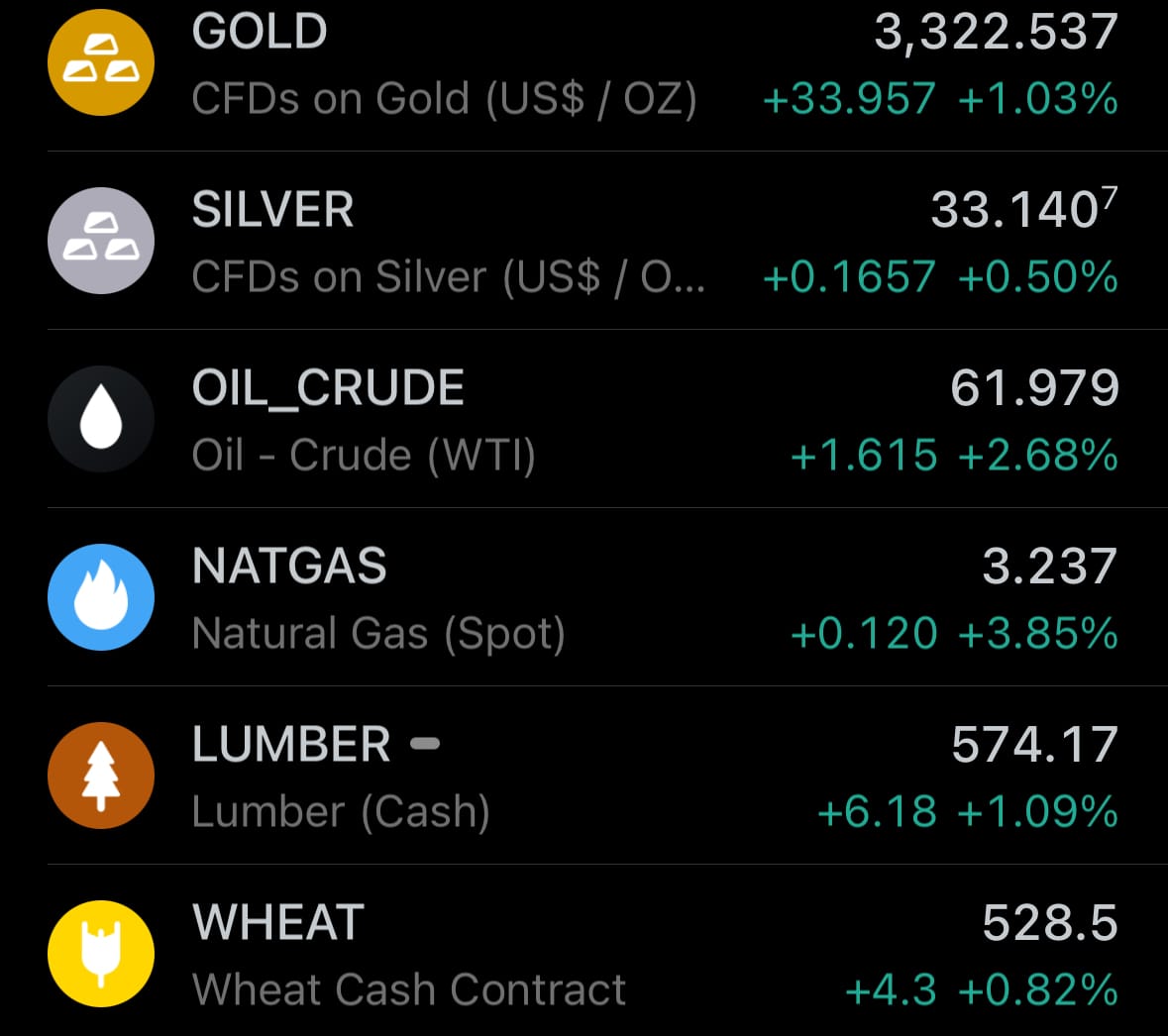Tap the yellow wheat icon
Image resolution: width=1168 pixels, height=1036 pixels.
click(101, 954)
